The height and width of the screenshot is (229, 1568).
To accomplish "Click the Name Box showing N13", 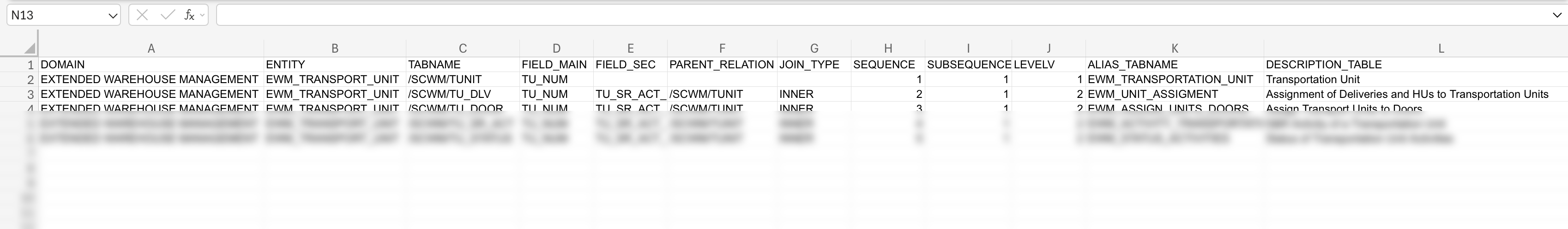I will coord(55,15).
